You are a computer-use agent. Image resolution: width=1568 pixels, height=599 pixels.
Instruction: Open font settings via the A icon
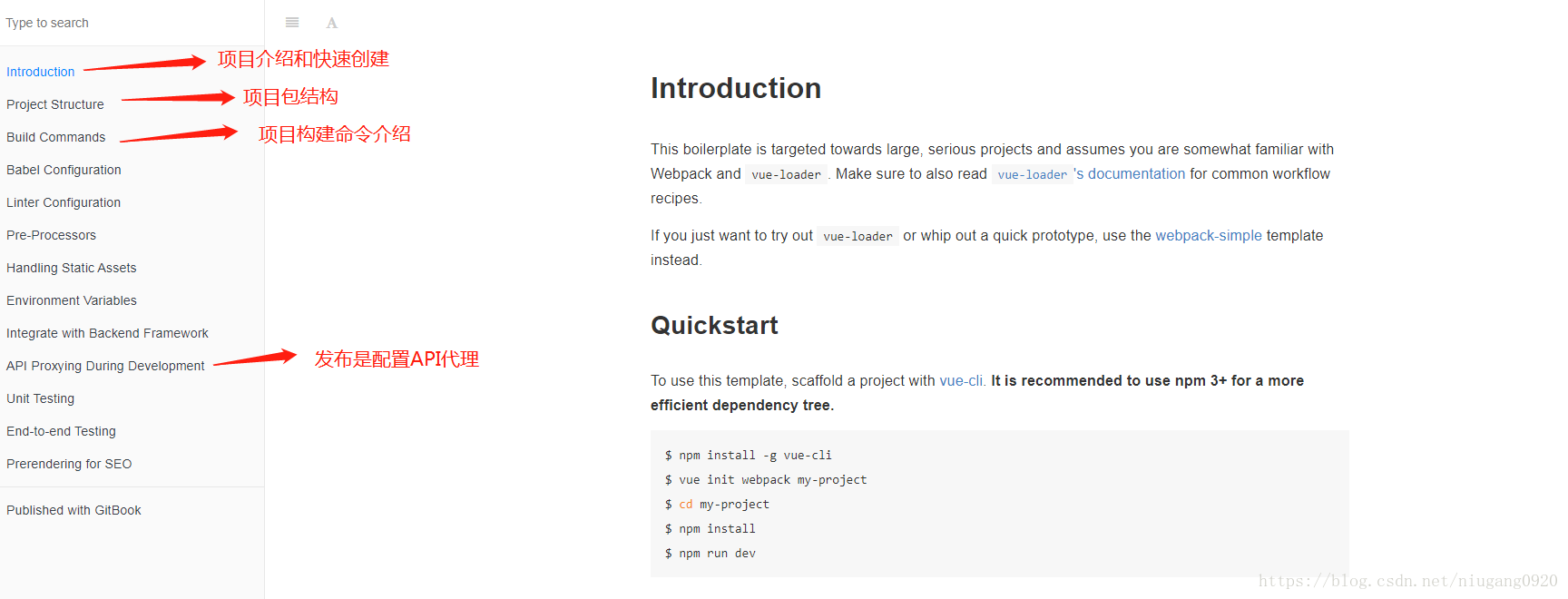(x=332, y=23)
